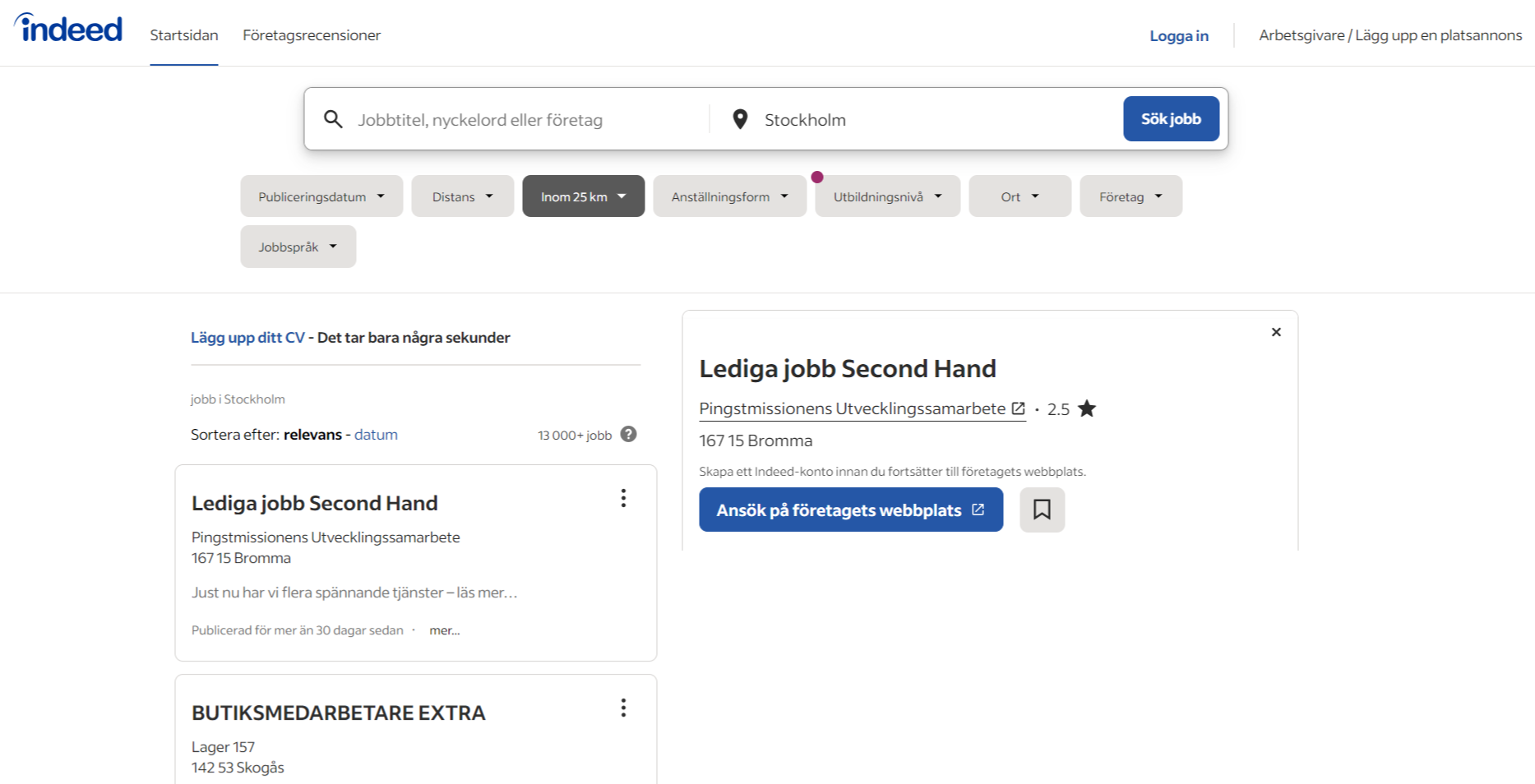The width and height of the screenshot is (1535, 784).
Task: Open the help question mark icon beside 13 000+ jobb
Action: [629, 434]
